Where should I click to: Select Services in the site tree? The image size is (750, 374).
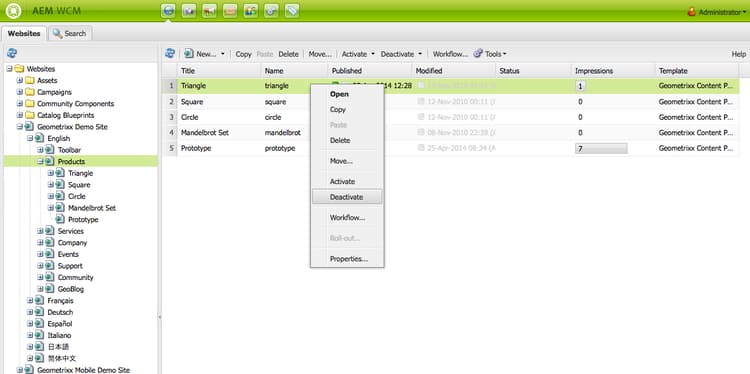[x=70, y=231]
